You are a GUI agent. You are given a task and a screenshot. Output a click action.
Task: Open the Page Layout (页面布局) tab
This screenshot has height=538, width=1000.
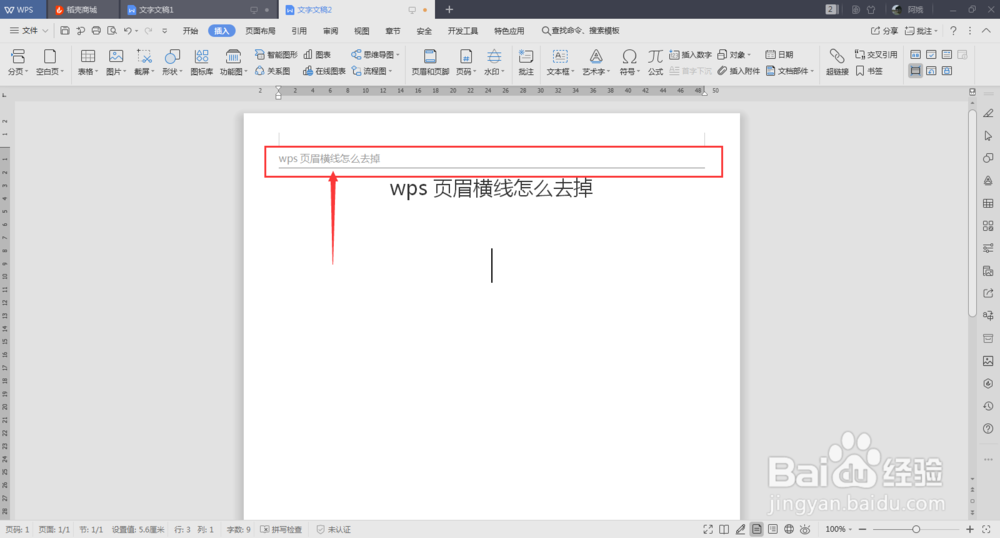(x=260, y=31)
